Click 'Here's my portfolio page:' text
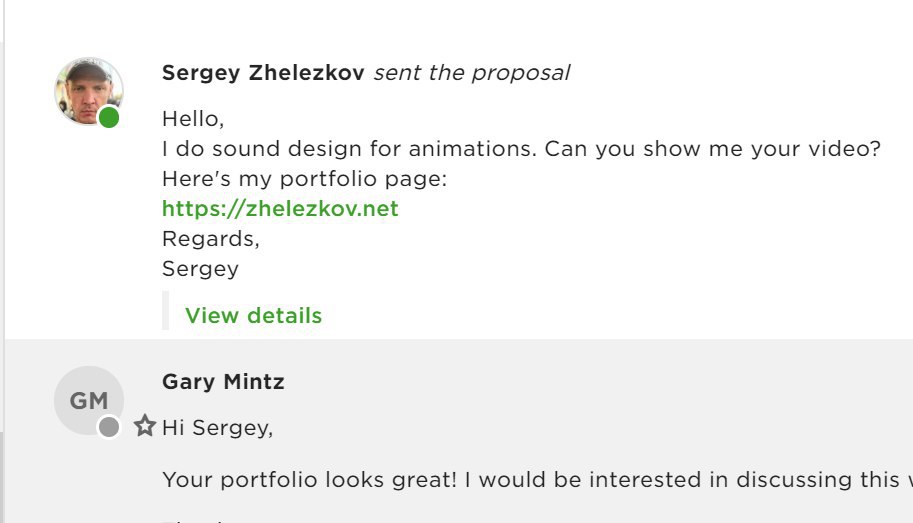Viewport: 913px width, 523px height. click(305, 179)
